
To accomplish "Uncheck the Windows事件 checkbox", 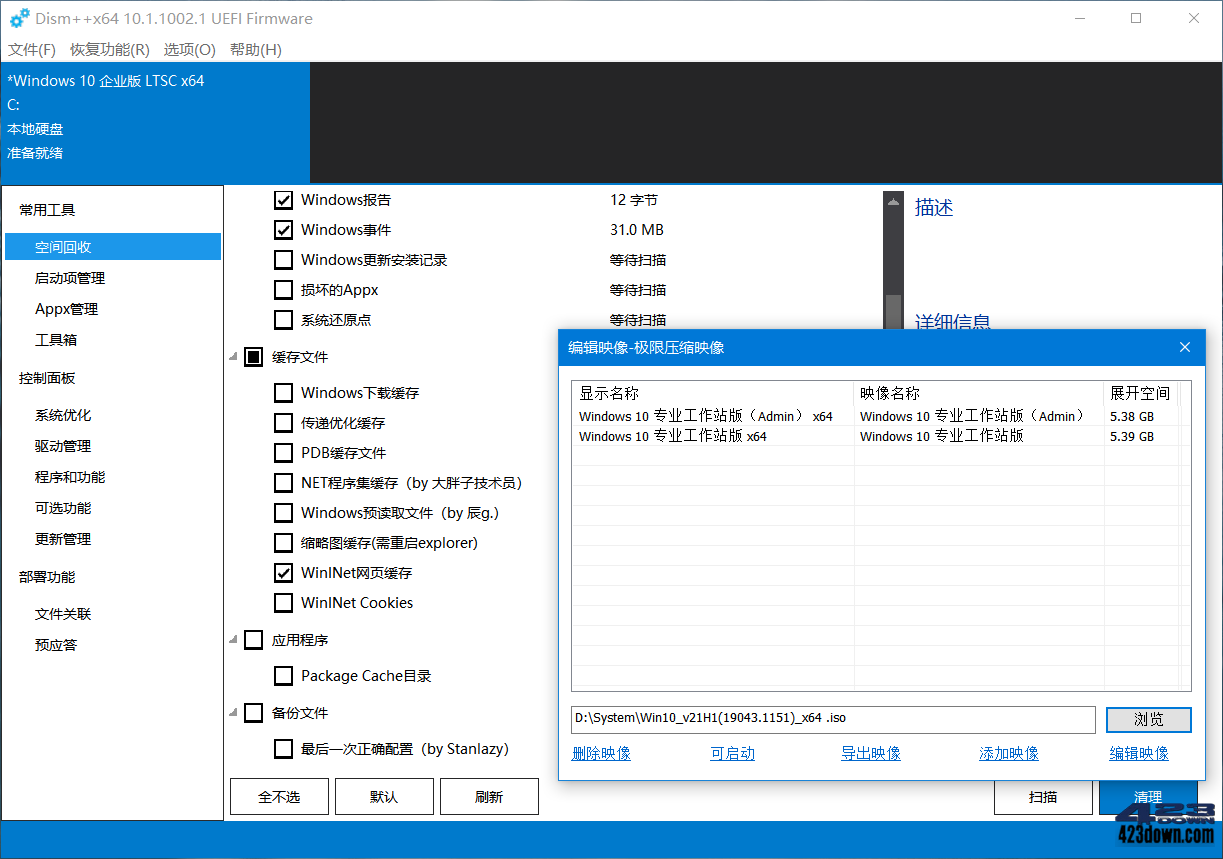I will 284,229.
